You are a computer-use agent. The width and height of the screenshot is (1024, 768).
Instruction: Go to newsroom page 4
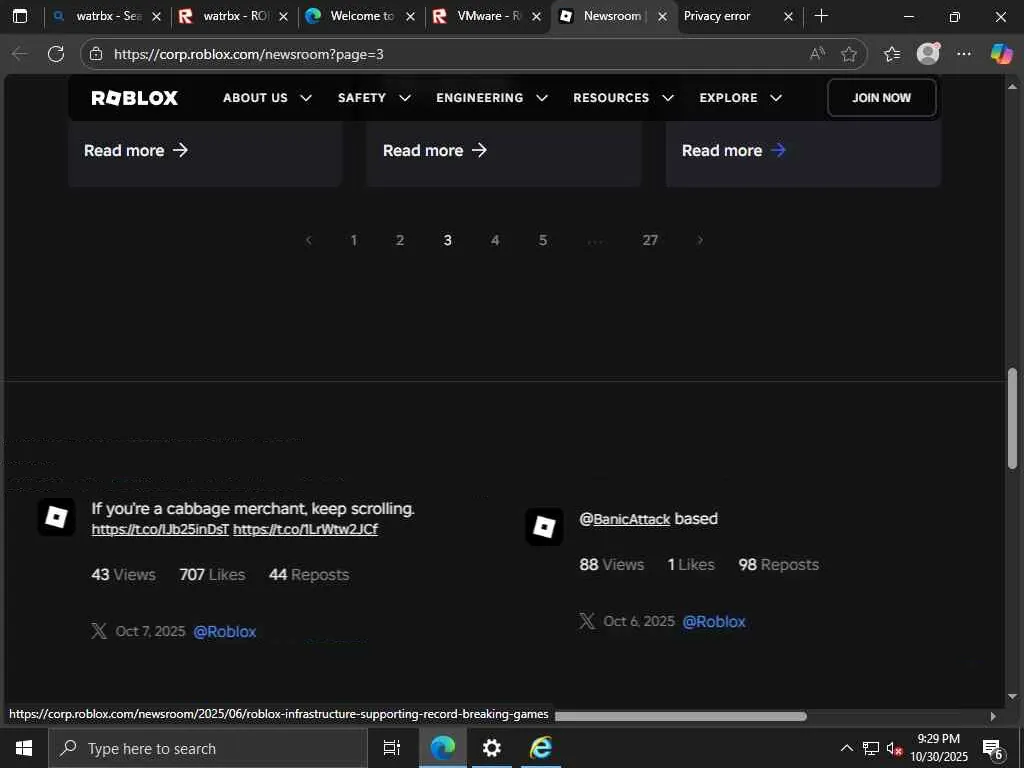click(x=495, y=240)
